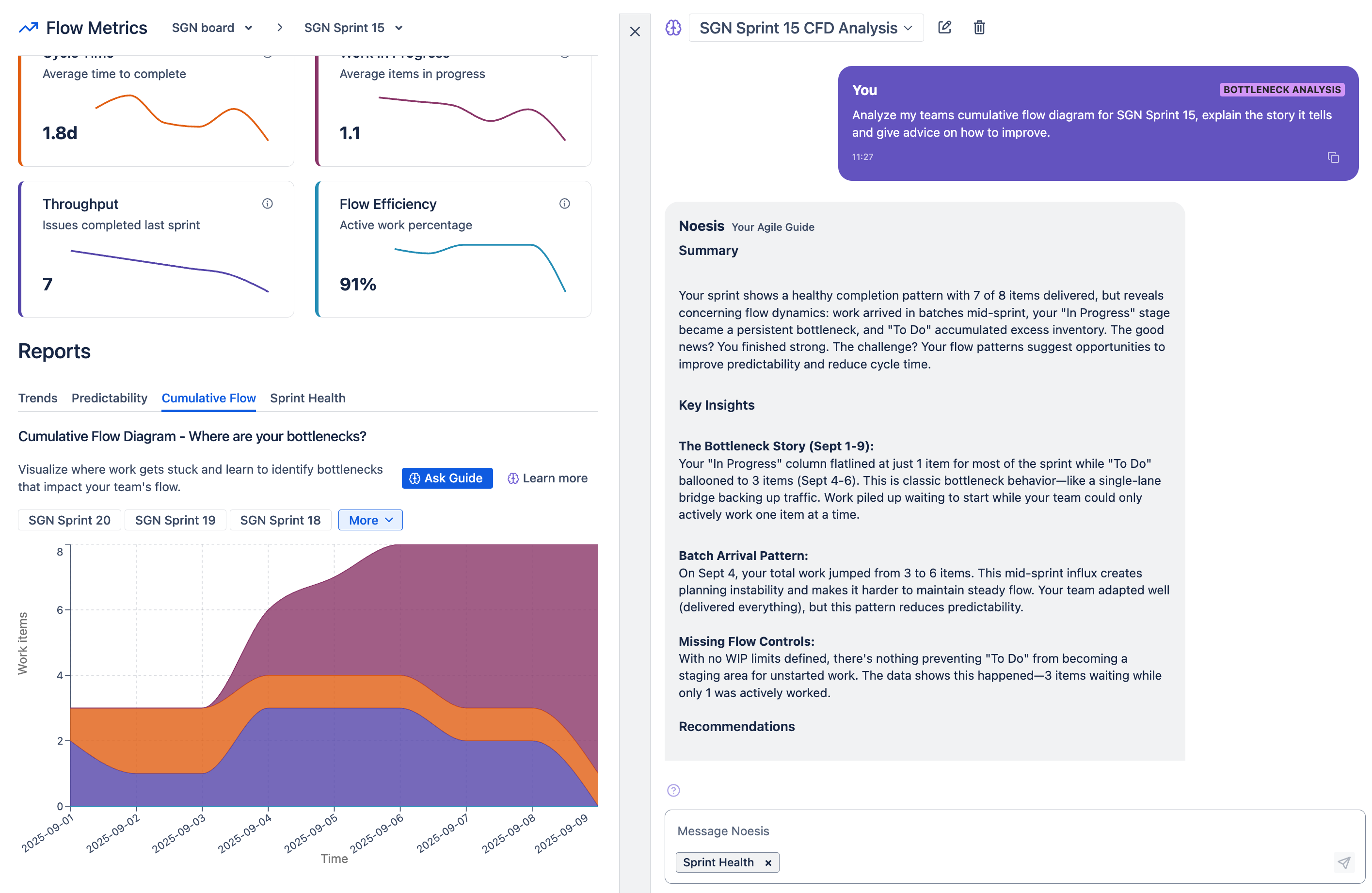
Task: Delete this conversation using trash icon
Action: 979,28
